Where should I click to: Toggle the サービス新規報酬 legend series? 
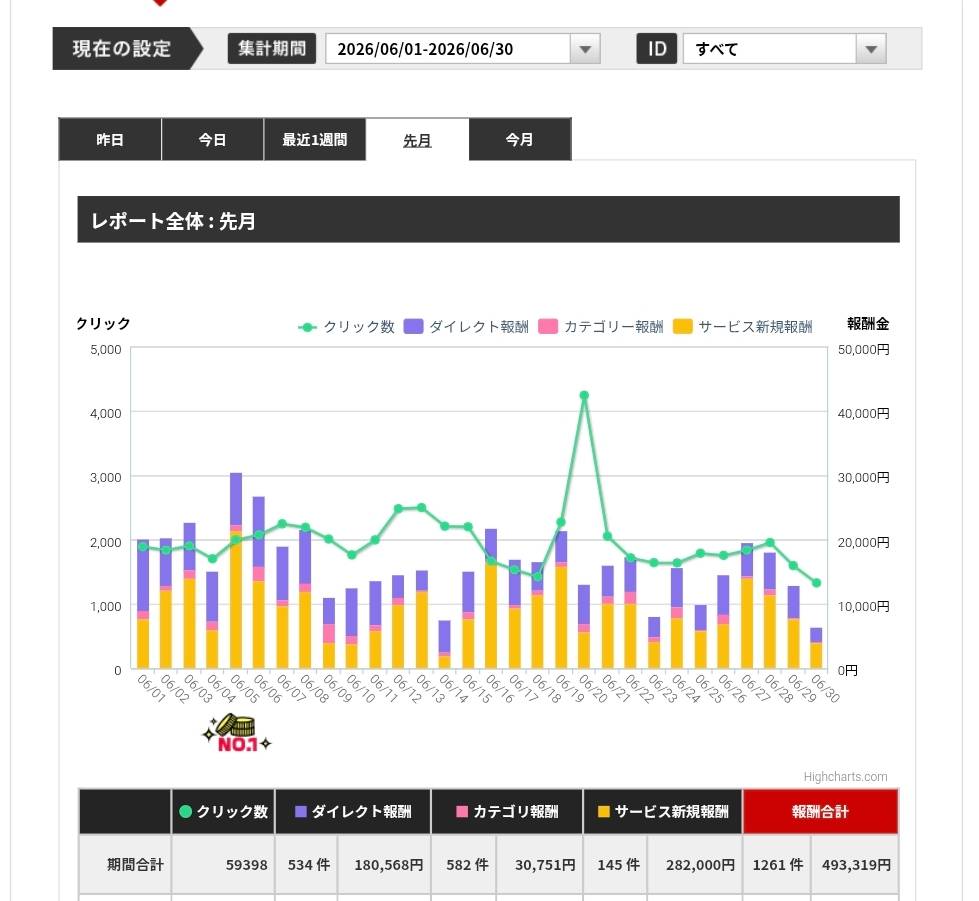[742, 327]
